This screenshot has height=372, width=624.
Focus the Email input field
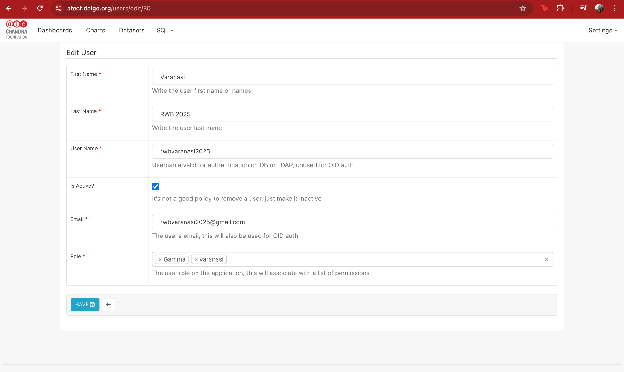352,222
